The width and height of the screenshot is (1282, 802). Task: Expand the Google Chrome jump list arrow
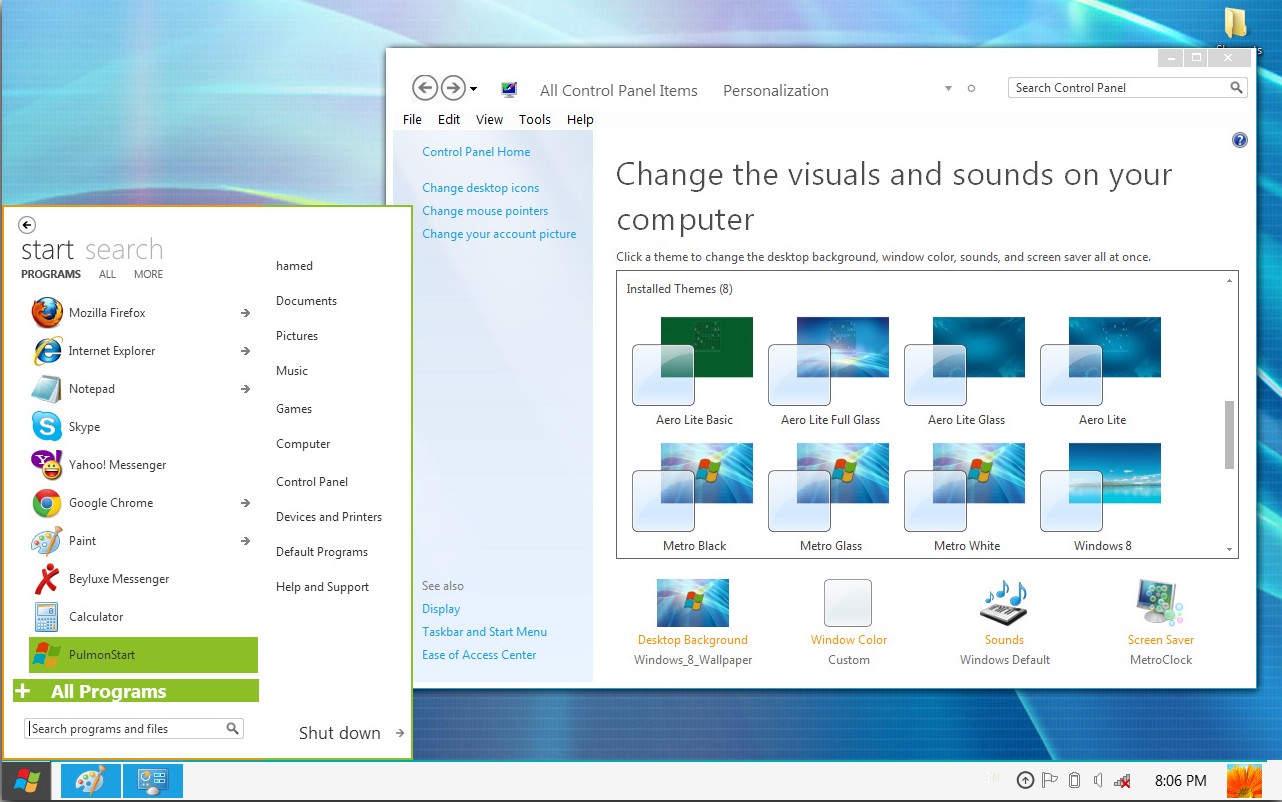[245, 503]
